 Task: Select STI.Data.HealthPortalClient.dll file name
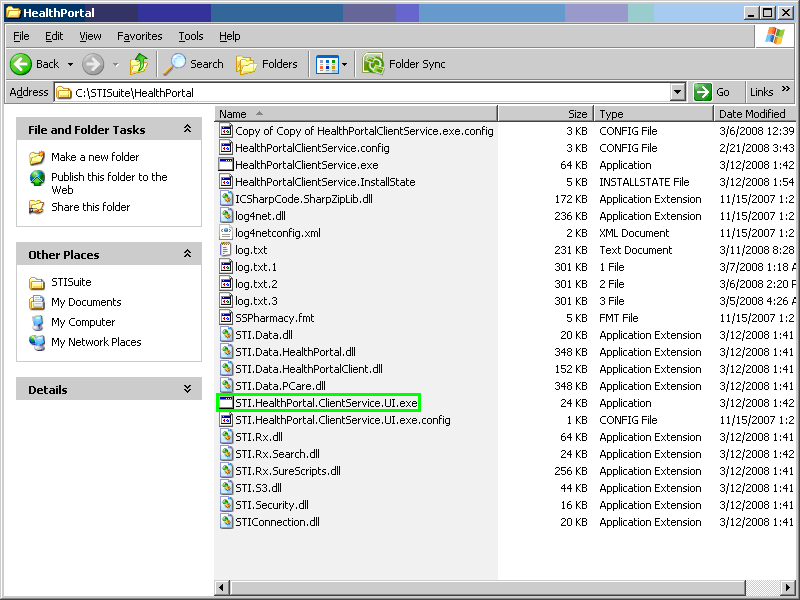tap(309, 369)
